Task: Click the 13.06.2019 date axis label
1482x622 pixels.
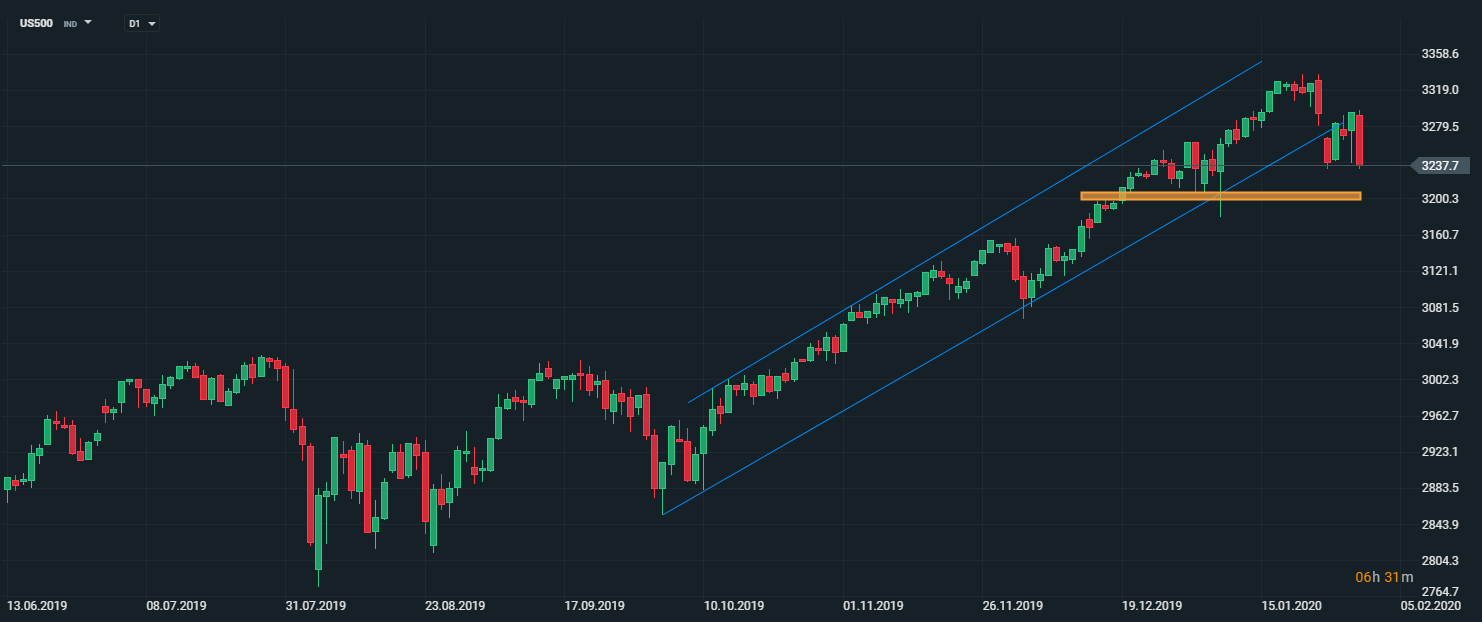Action: tap(36, 606)
